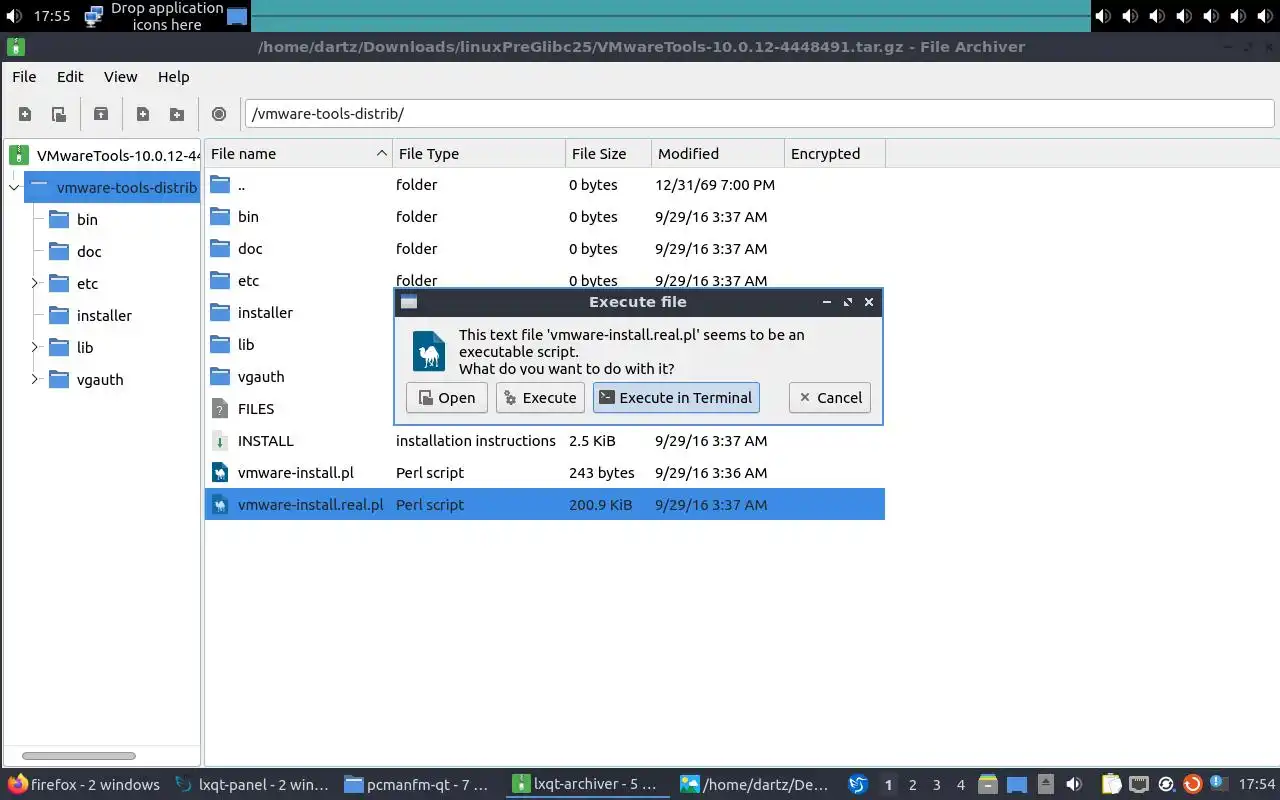Image resolution: width=1280 pixels, height=800 pixels.
Task: Click the File Archiver app icon in title bar
Action: pyautogui.click(x=16, y=46)
